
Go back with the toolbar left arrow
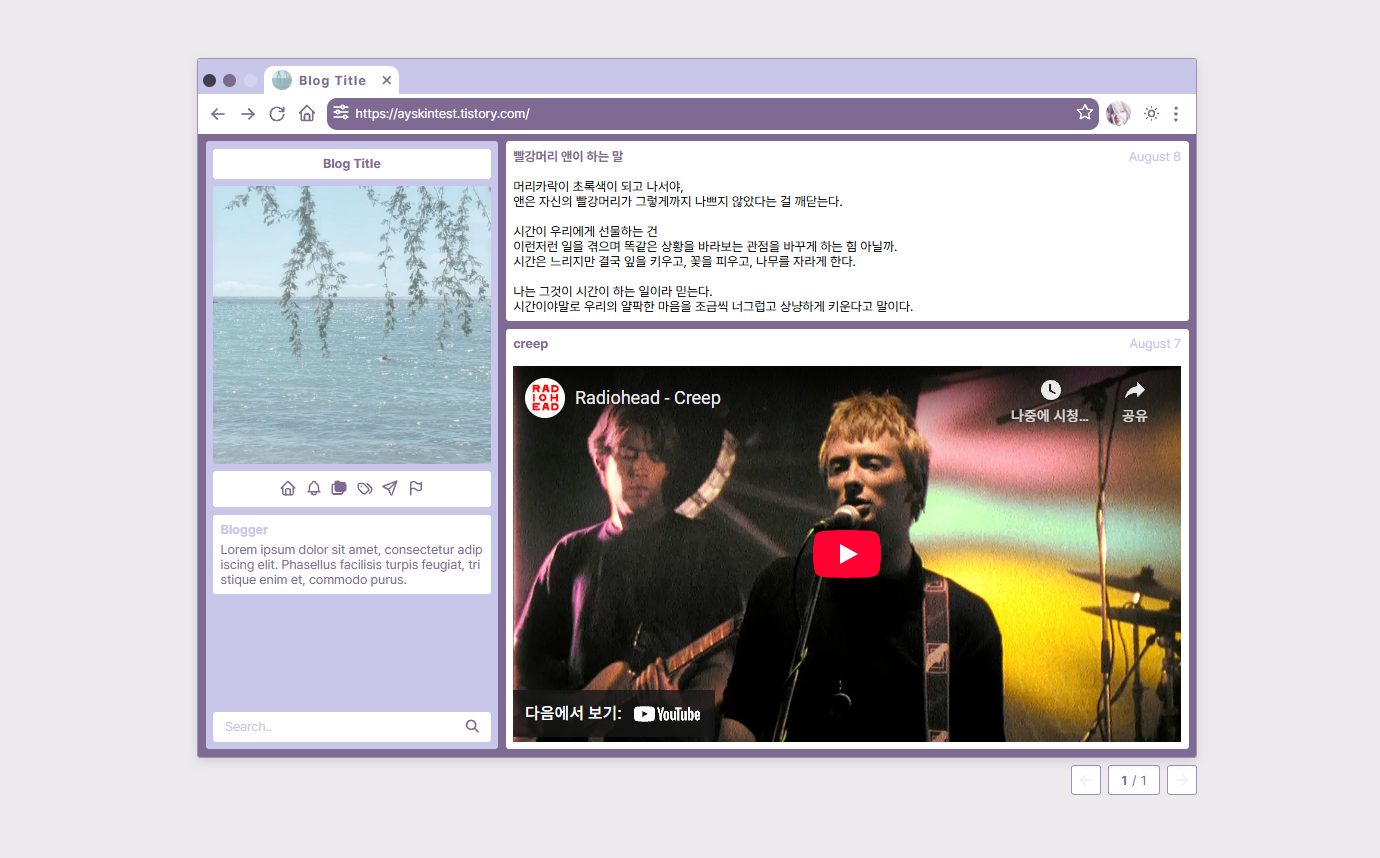tap(218, 114)
